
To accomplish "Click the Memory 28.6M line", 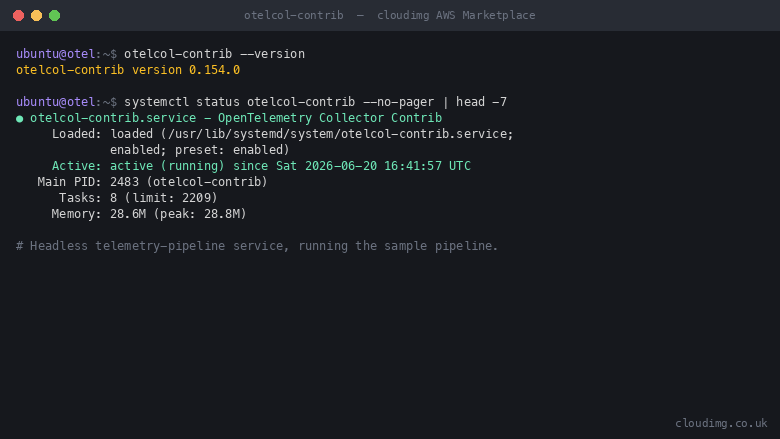I will click(149, 214).
